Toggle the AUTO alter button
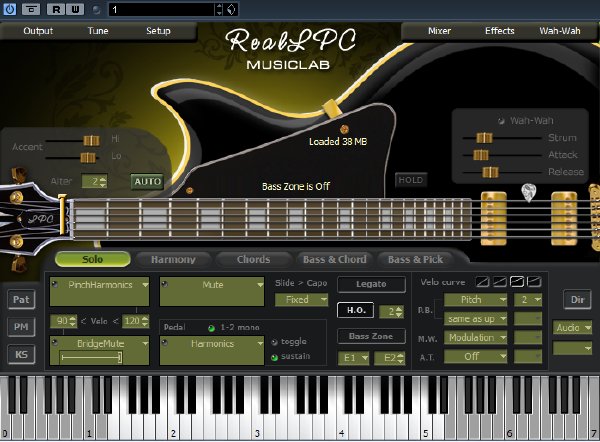The width and height of the screenshot is (600, 442). [x=147, y=181]
